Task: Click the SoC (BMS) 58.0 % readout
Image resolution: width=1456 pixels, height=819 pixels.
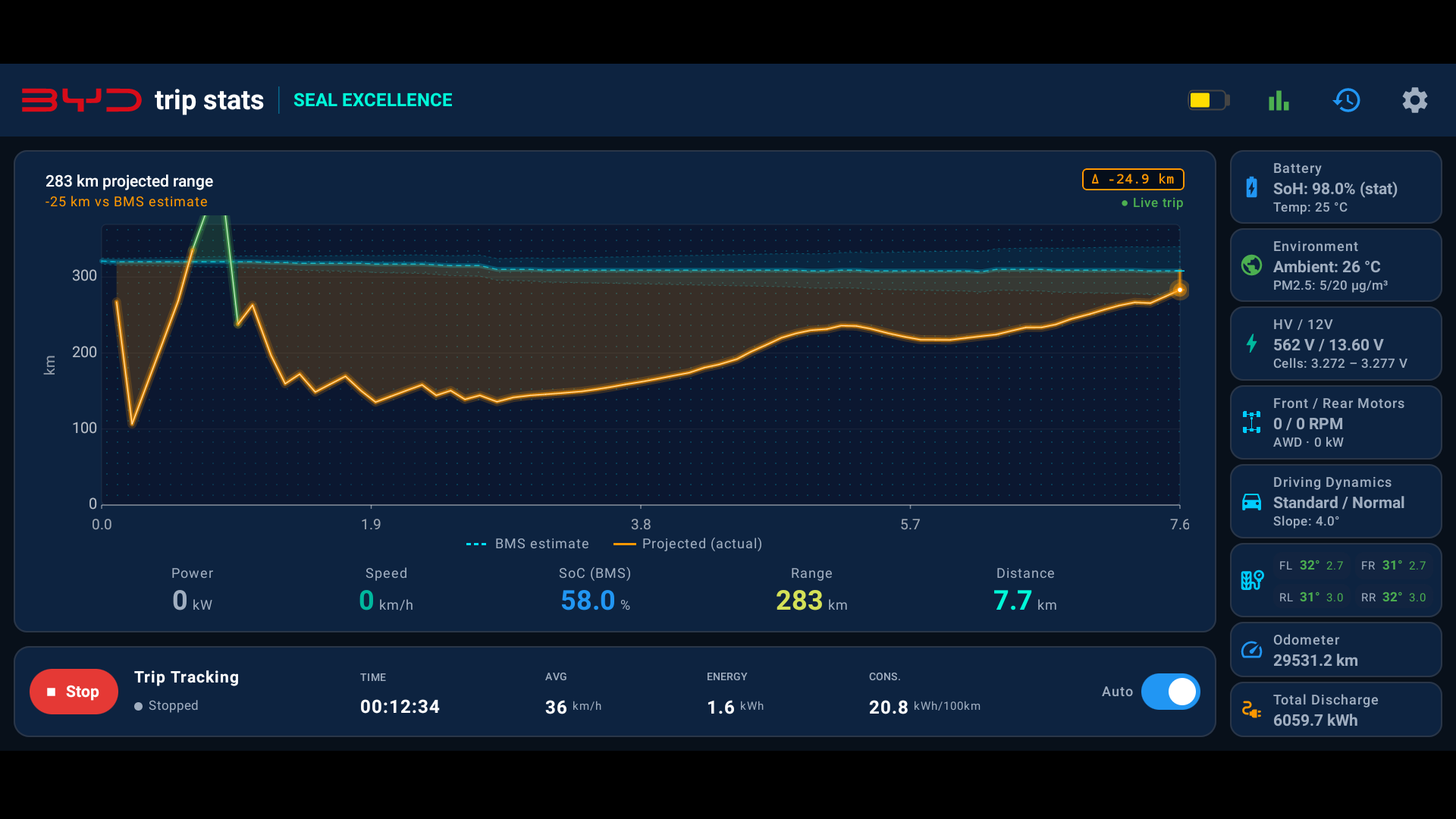Action: 595,591
